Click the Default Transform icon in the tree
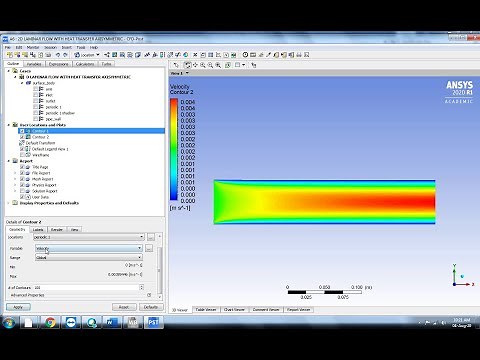480x360 pixels. (22, 143)
